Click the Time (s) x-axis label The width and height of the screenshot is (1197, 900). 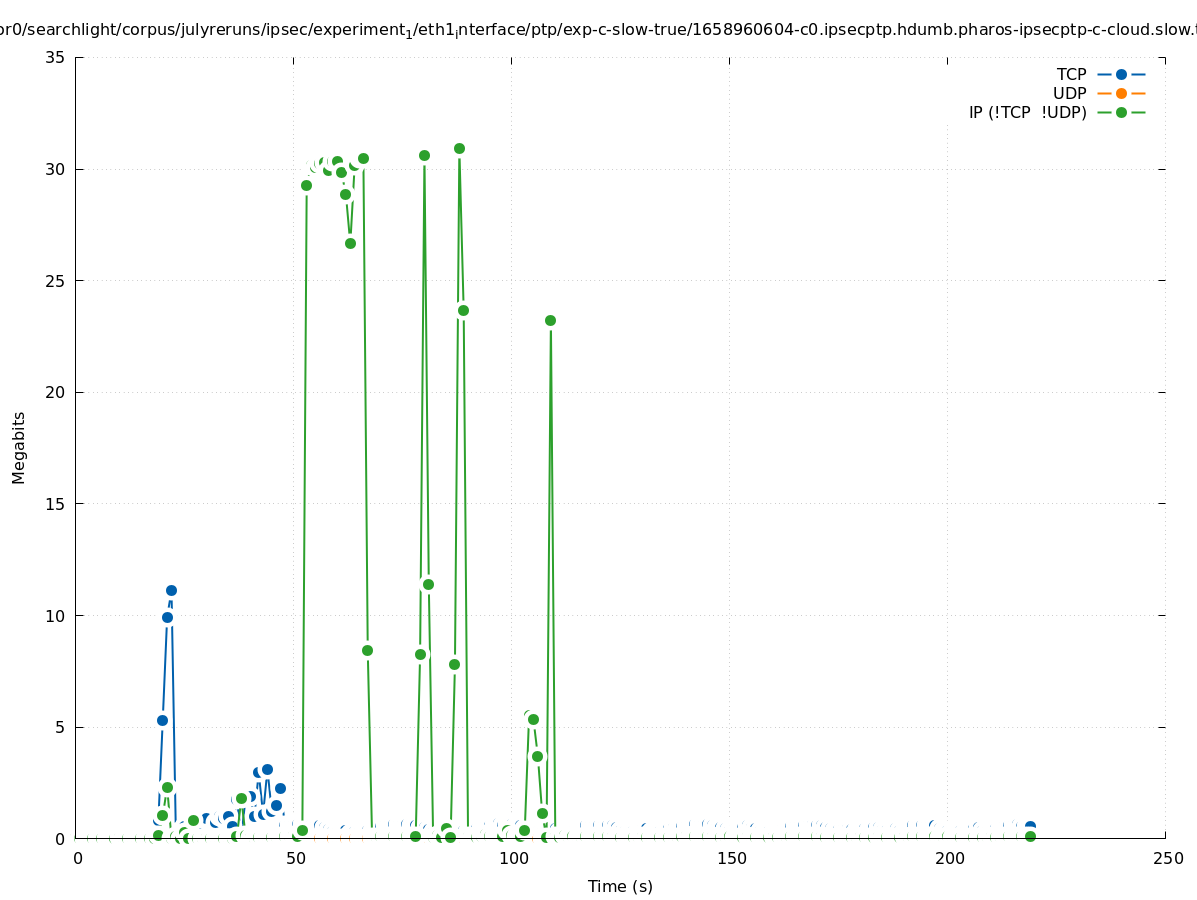(620, 886)
